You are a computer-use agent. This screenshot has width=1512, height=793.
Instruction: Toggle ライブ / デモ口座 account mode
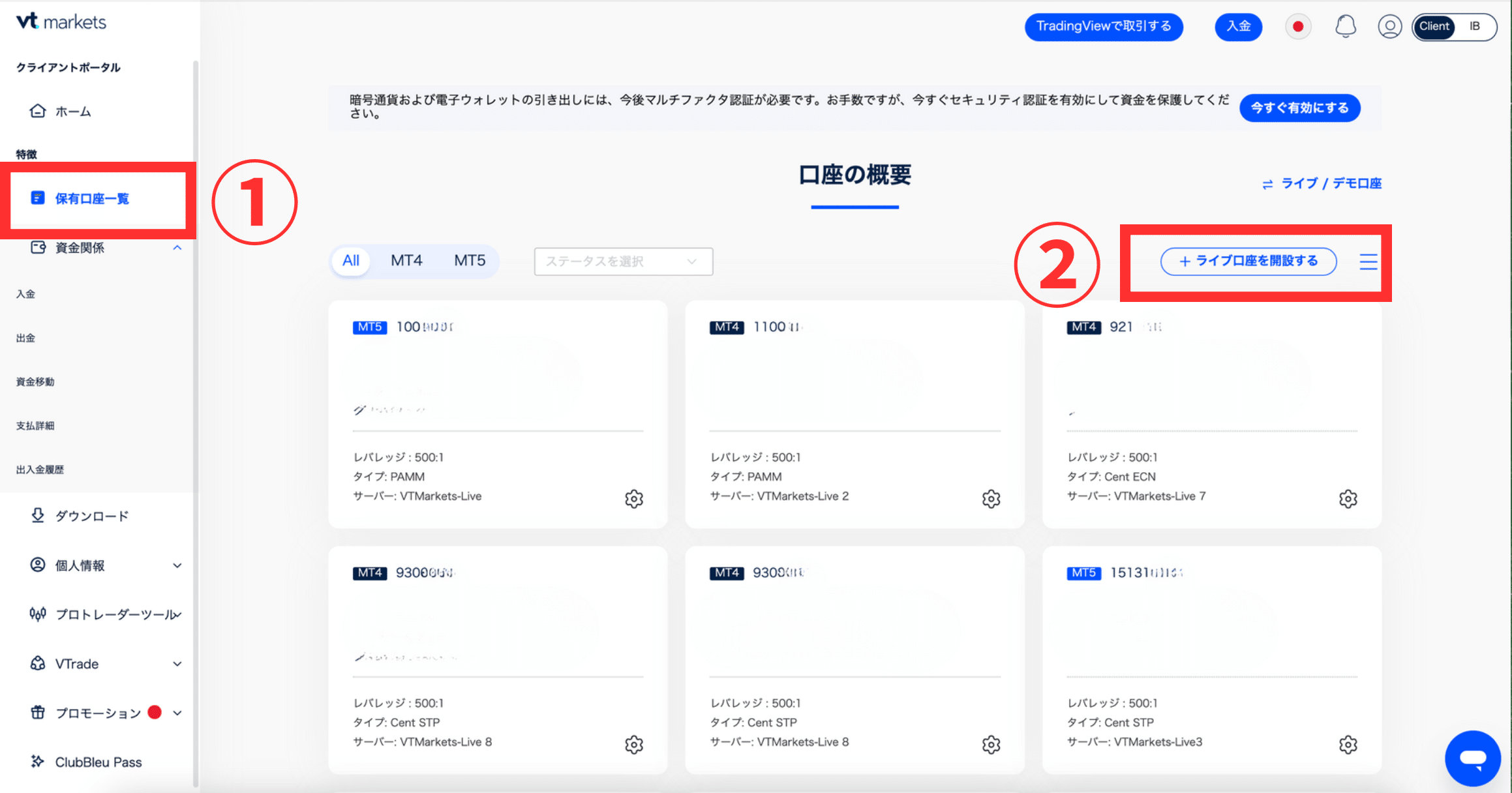(x=1322, y=184)
